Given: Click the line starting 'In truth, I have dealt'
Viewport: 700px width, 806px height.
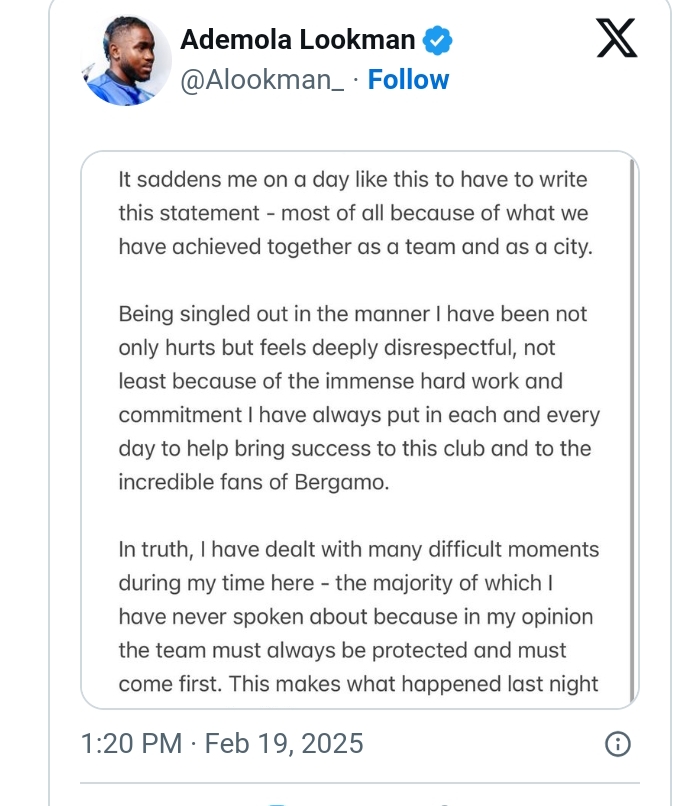Looking at the screenshot, I should tap(358, 549).
